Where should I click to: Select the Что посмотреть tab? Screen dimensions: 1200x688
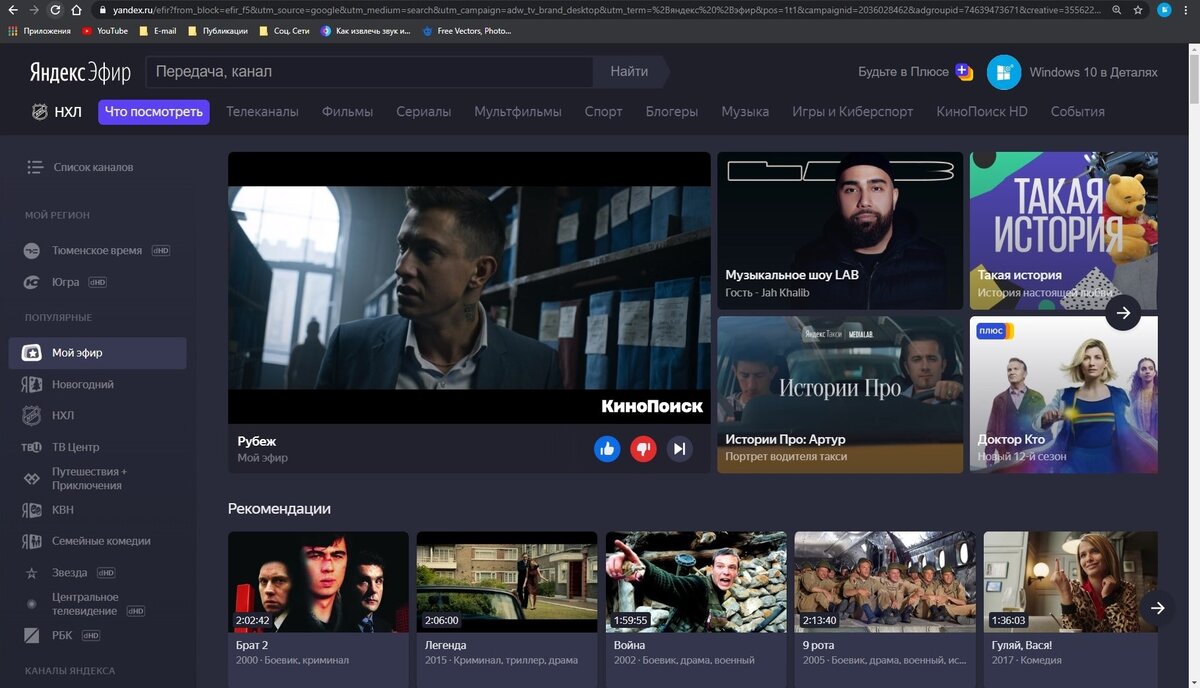pos(154,112)
